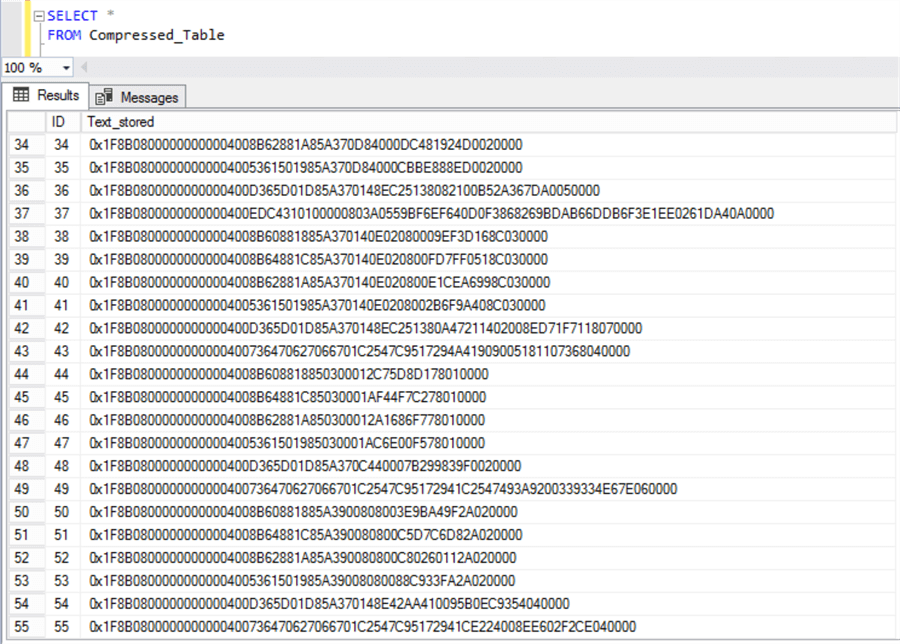Click the ID cell showing 42

[x=59, y=327]
